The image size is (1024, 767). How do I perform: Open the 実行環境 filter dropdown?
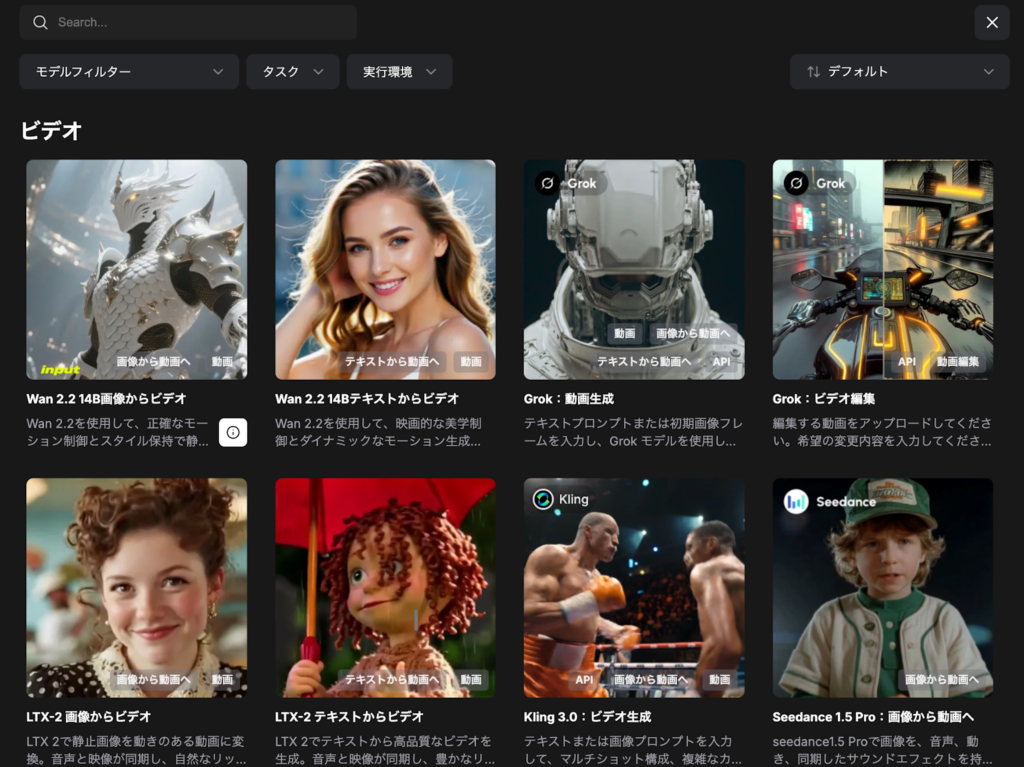pos(399,72)
